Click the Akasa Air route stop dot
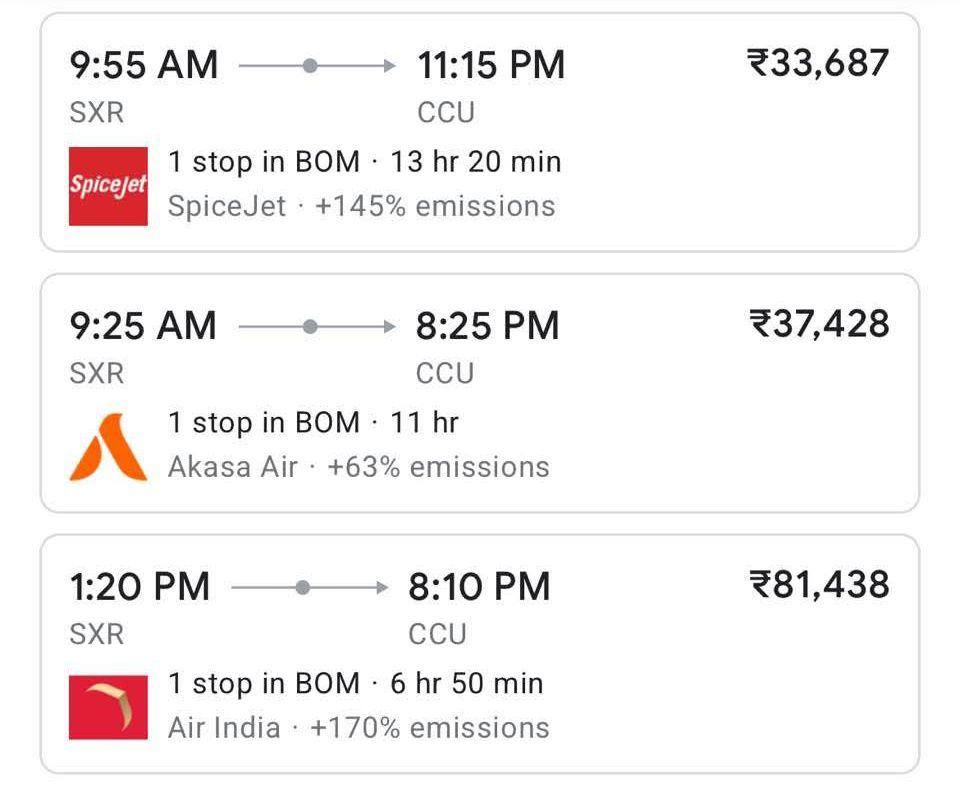The width and height of the screenshot is (959, 796). tap(310, 327)
